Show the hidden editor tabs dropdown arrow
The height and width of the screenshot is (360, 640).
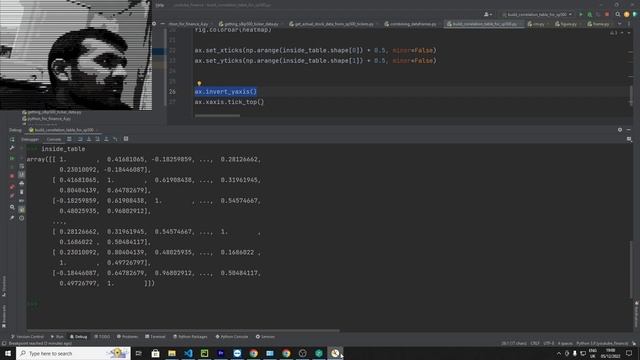pyautogui.click(x=620, y=24)
